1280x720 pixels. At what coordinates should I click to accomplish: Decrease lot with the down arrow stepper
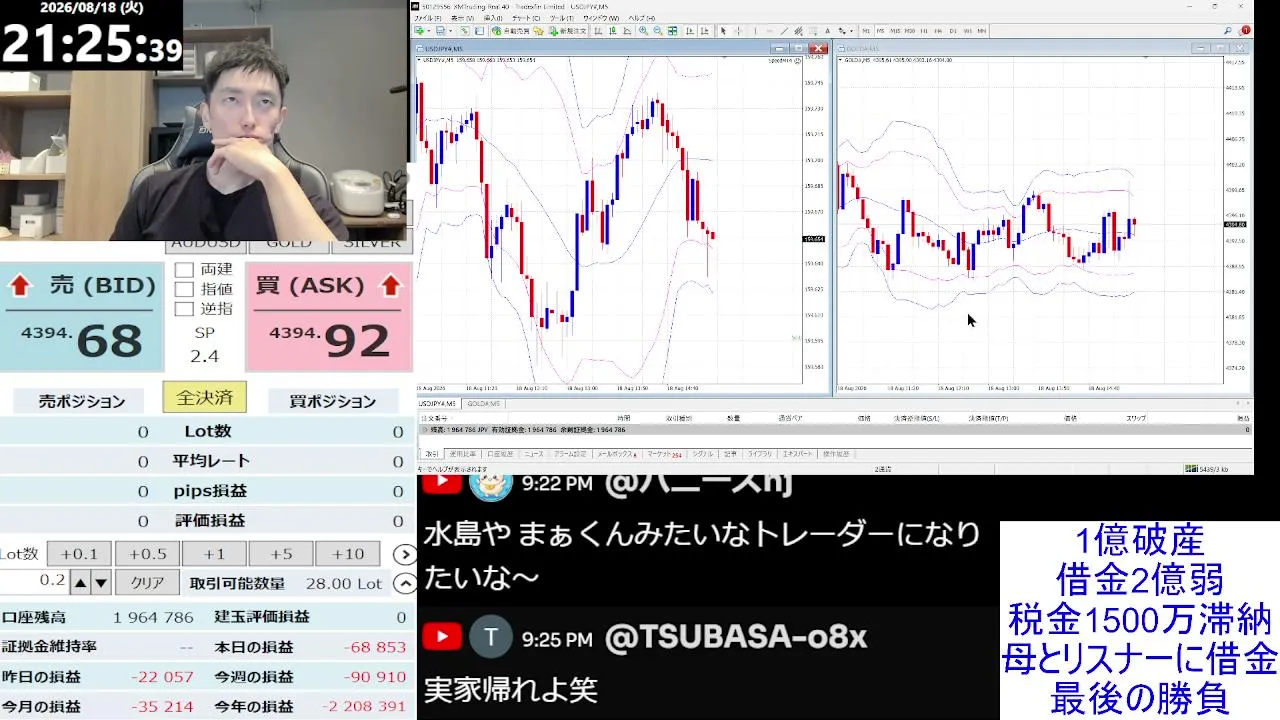(101, 582)
